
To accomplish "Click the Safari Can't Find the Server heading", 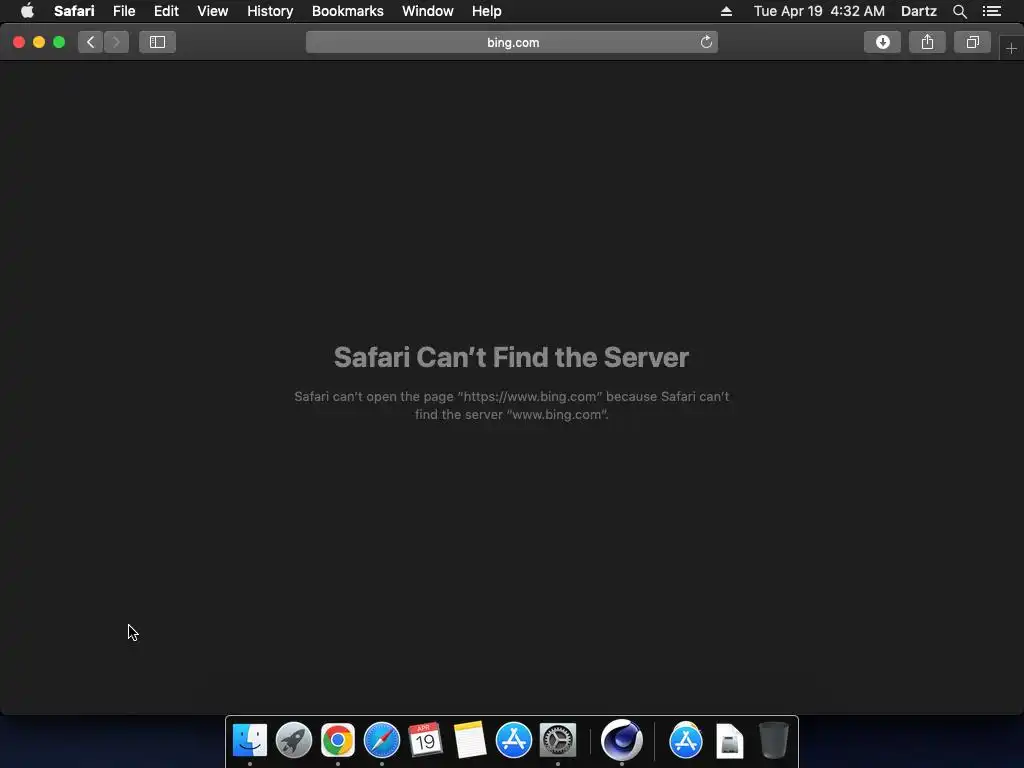I will [511, 357].
